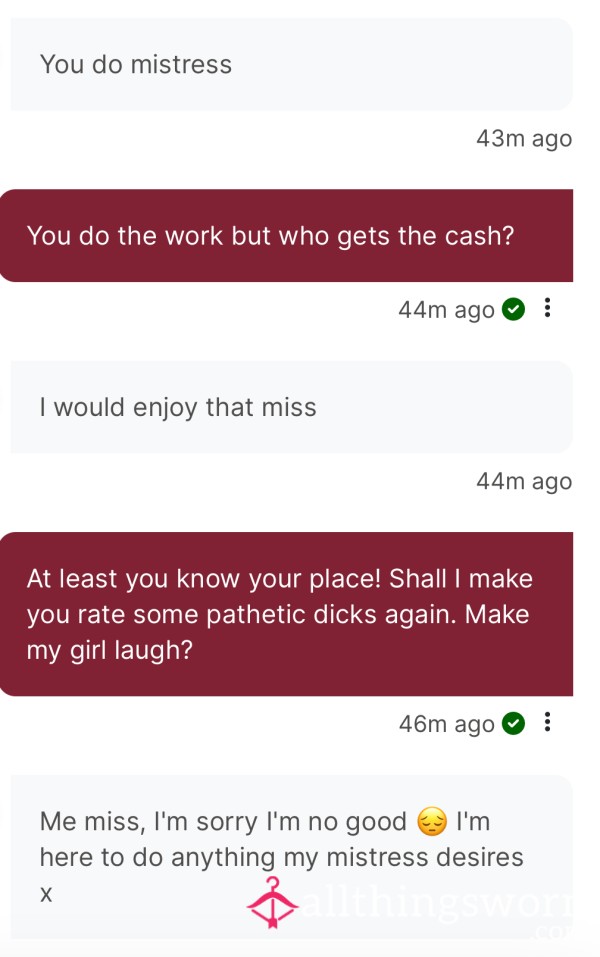Click the 44m ago timestamp under sent message
The width and height of the screenshot is (600, 957).
coord(446,310)
